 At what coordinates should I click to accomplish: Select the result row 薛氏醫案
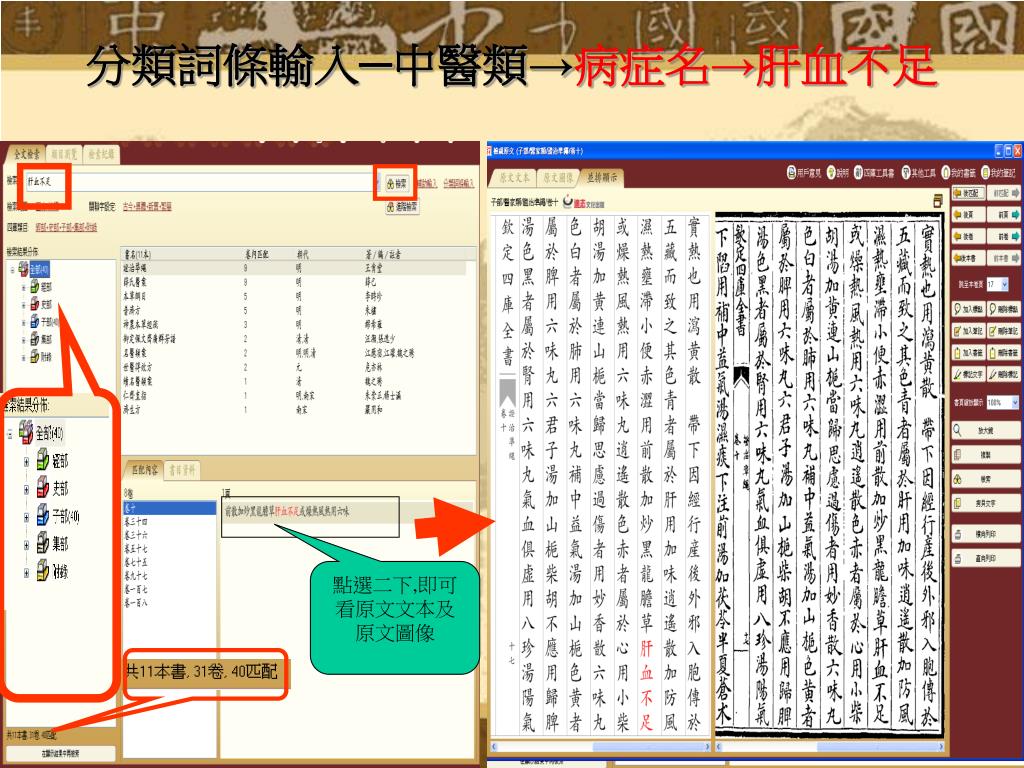(294, 282)
